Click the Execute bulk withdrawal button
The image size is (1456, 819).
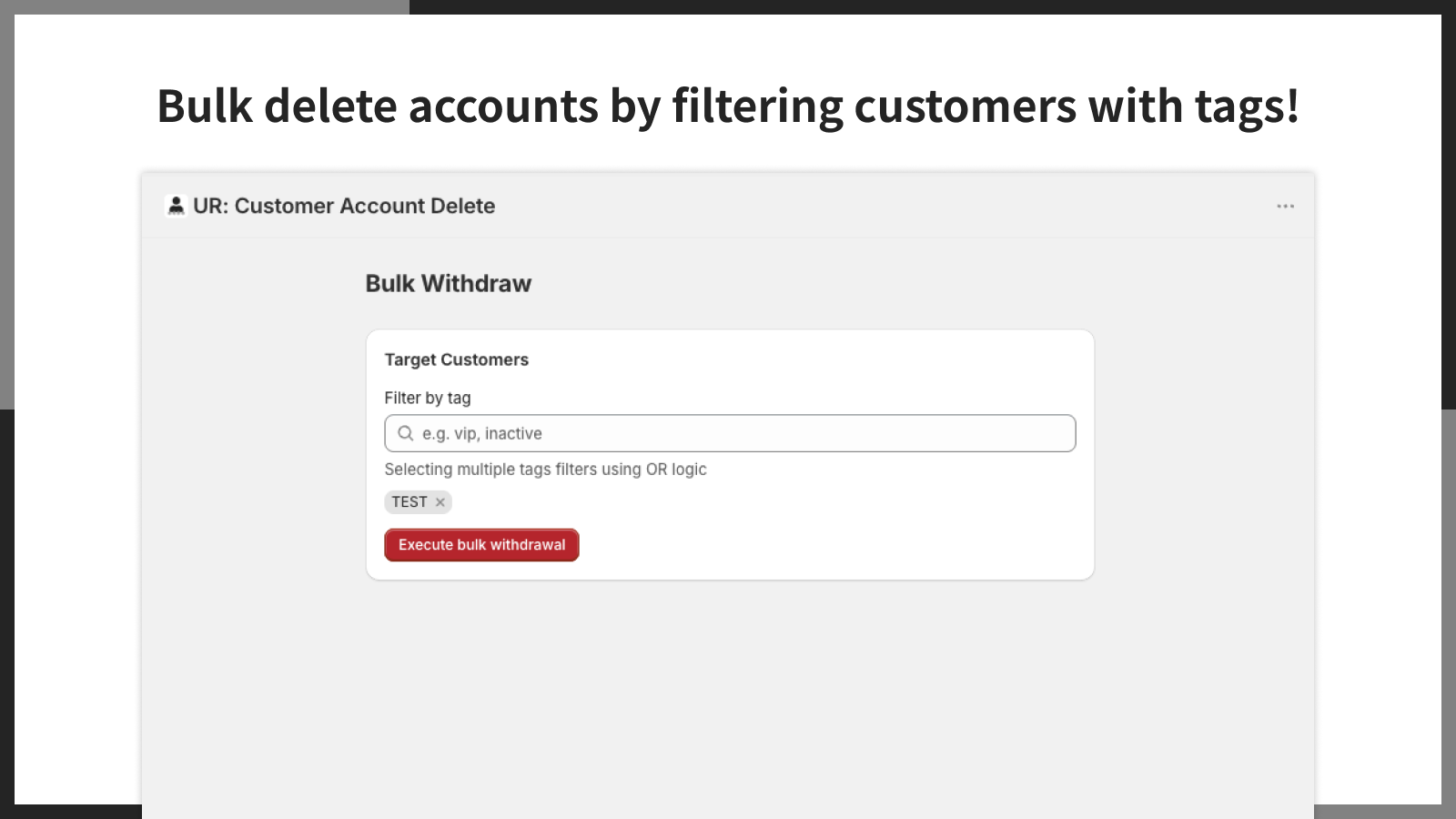[x=481, y=545]
